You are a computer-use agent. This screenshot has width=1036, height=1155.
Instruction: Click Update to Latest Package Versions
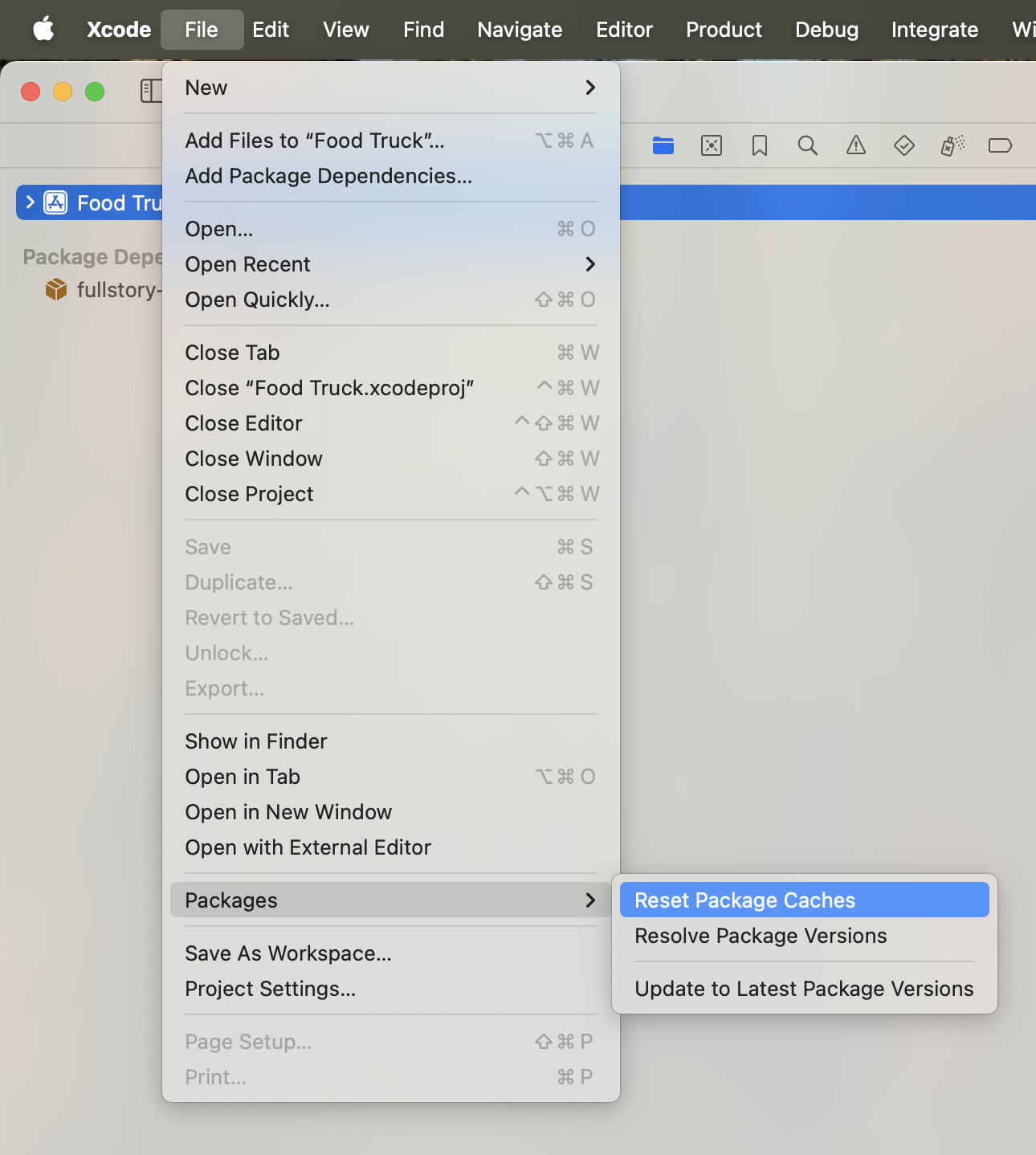(x=805, y=989)
